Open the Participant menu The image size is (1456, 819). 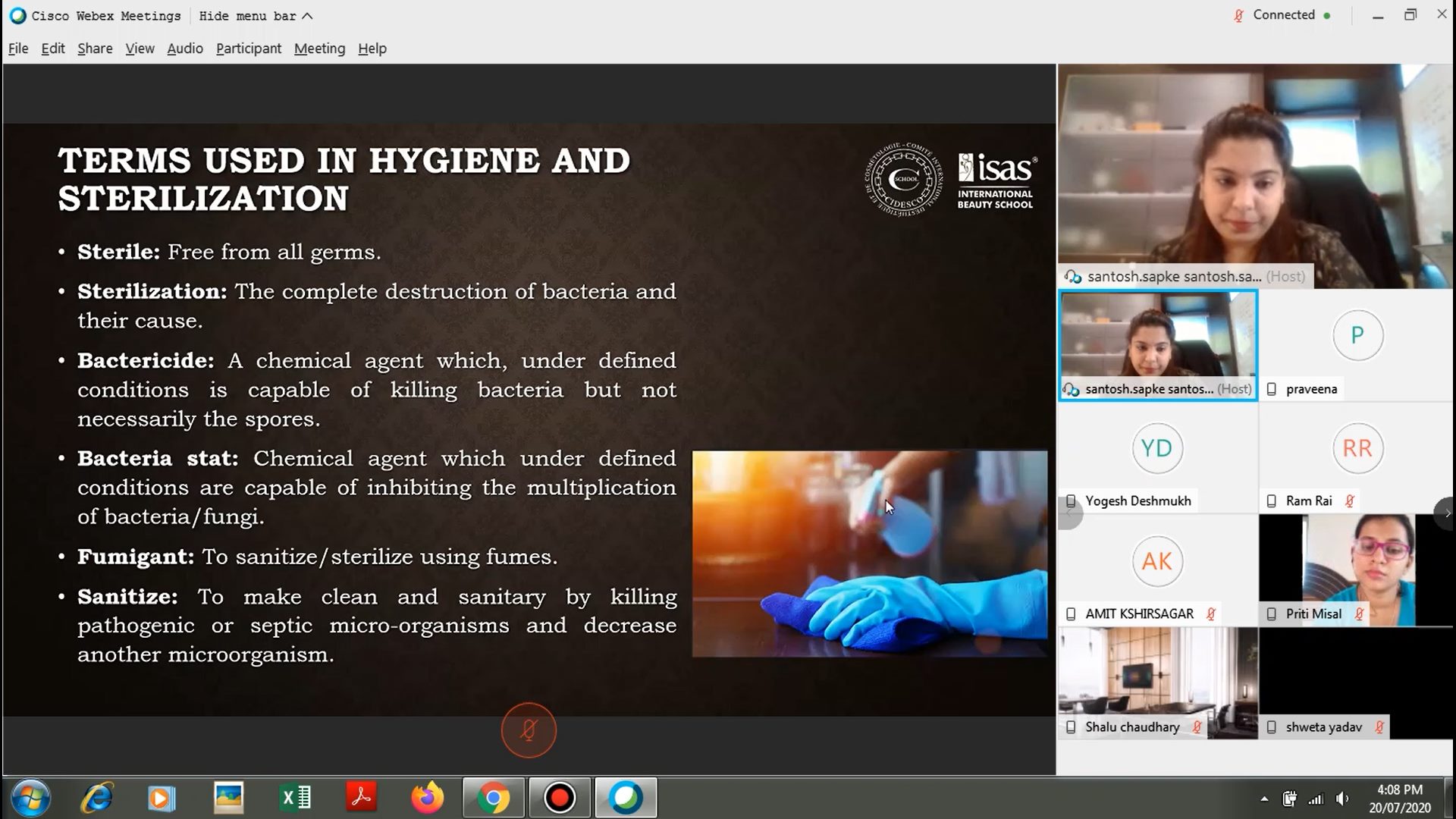pyautogui.click(x=248, y=49)
